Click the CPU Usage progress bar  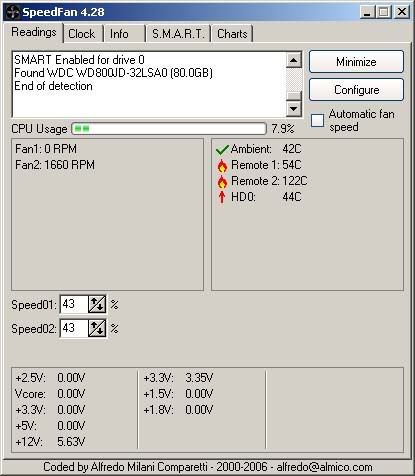tap(169, 129)
